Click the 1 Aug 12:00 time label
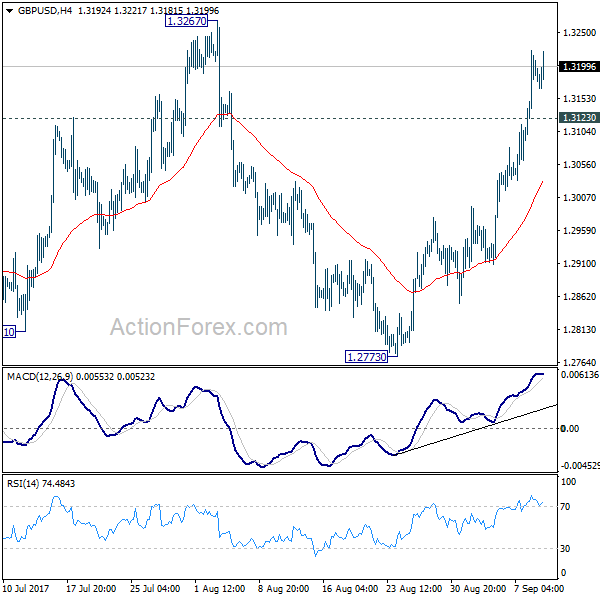This screenshot has width=600, height=600. point(220,589)
